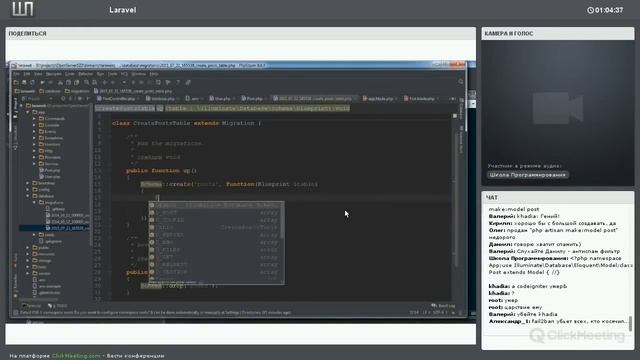Open the Refactor menu in PhpStorm

click(85, 74)
